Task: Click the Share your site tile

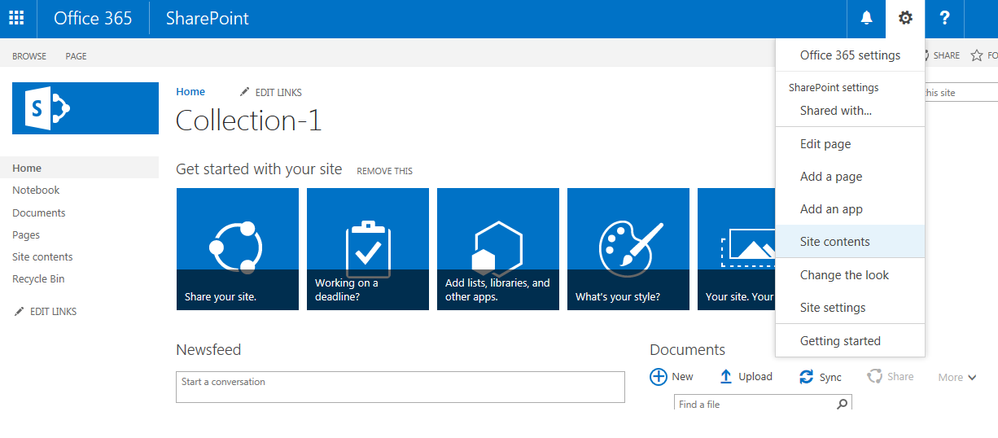Action: (x=237, y=249)
